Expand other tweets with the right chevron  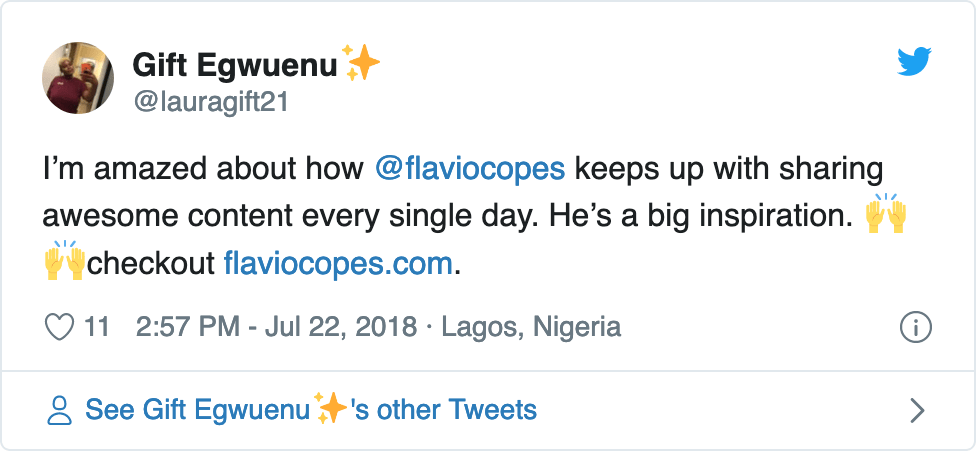coord(917,410)
